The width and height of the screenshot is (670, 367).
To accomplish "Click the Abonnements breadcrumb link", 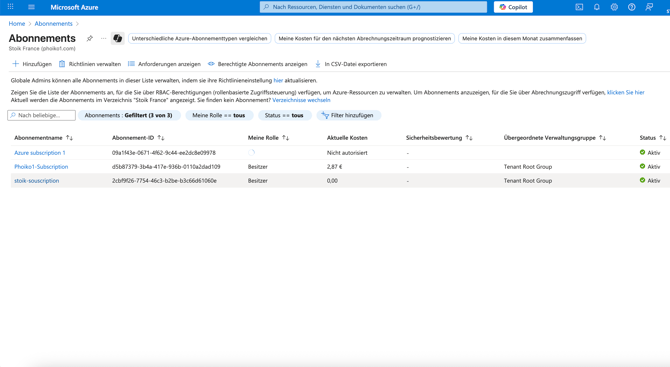I will click(x=53, y=23).
